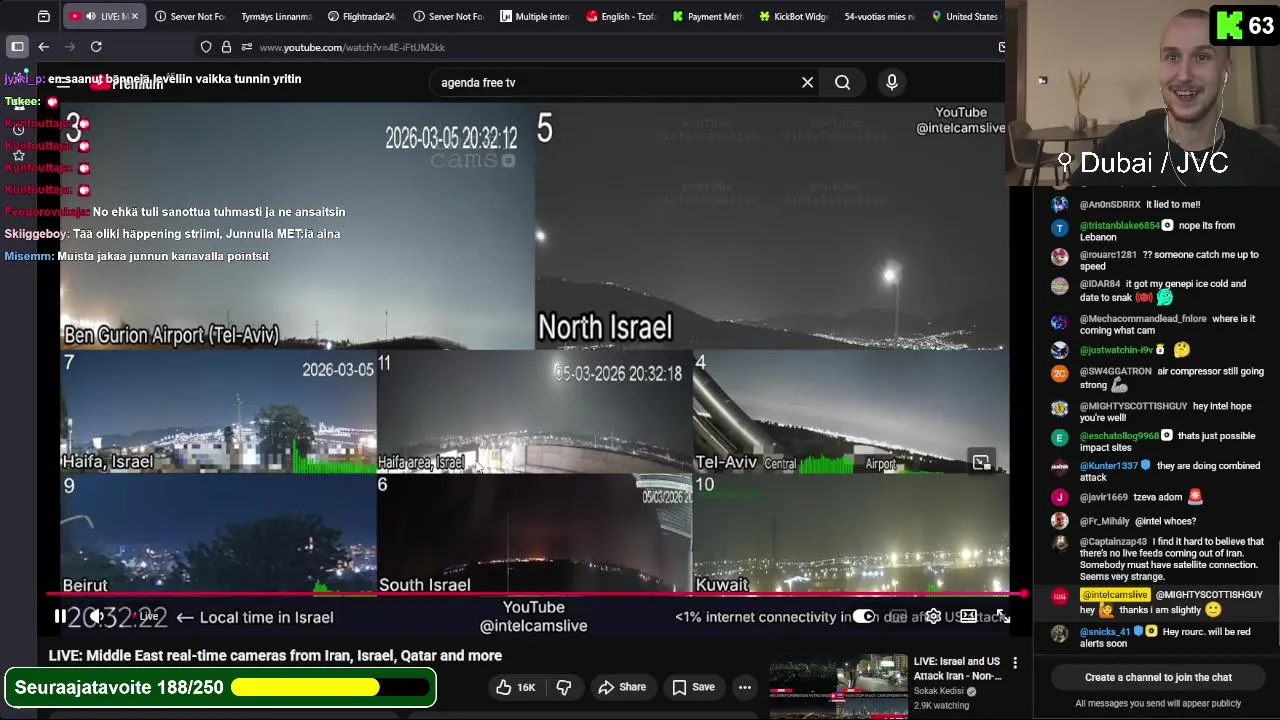Pause the live video
This screenshot has height=720, width=1280.
click(x=60, y=617)
